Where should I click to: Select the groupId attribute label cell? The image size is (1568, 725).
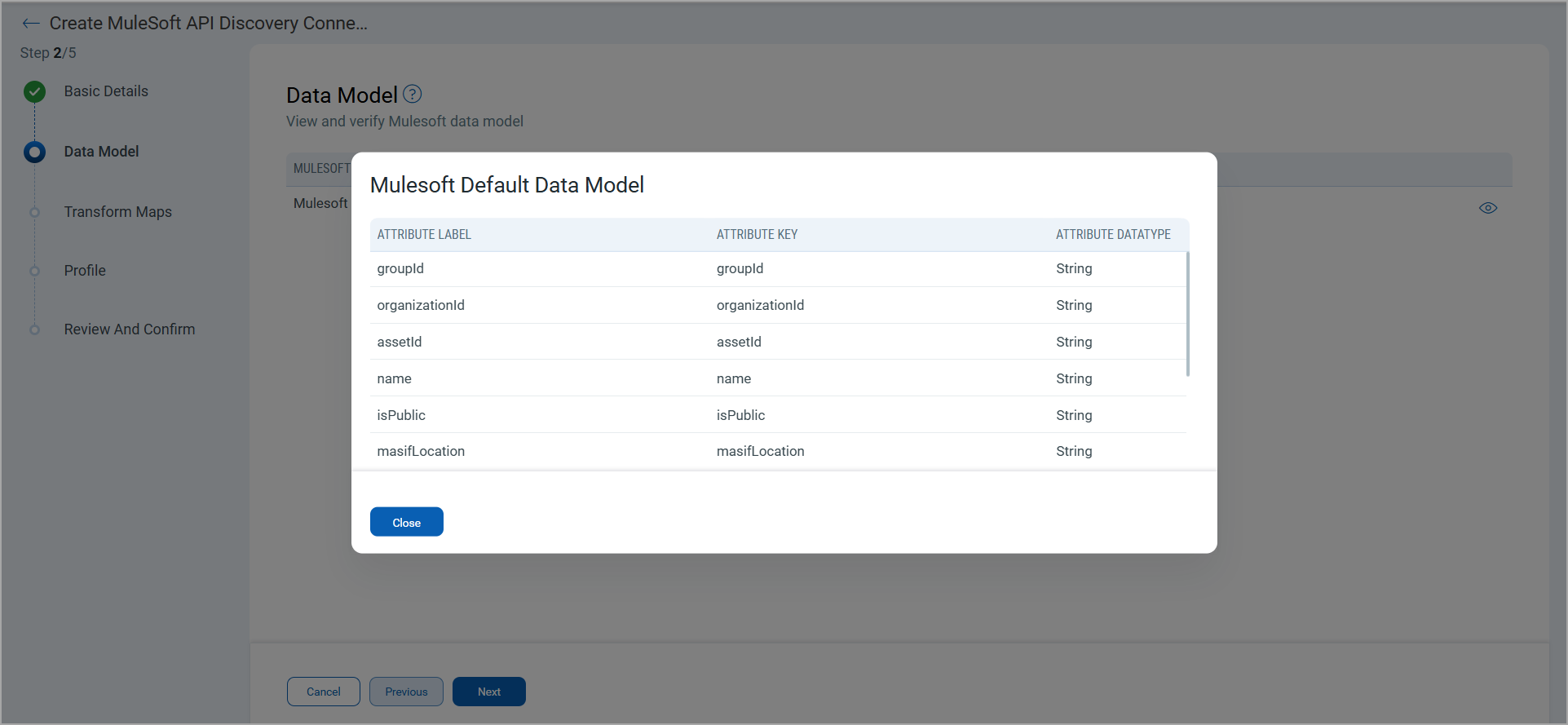coord(400,268)
